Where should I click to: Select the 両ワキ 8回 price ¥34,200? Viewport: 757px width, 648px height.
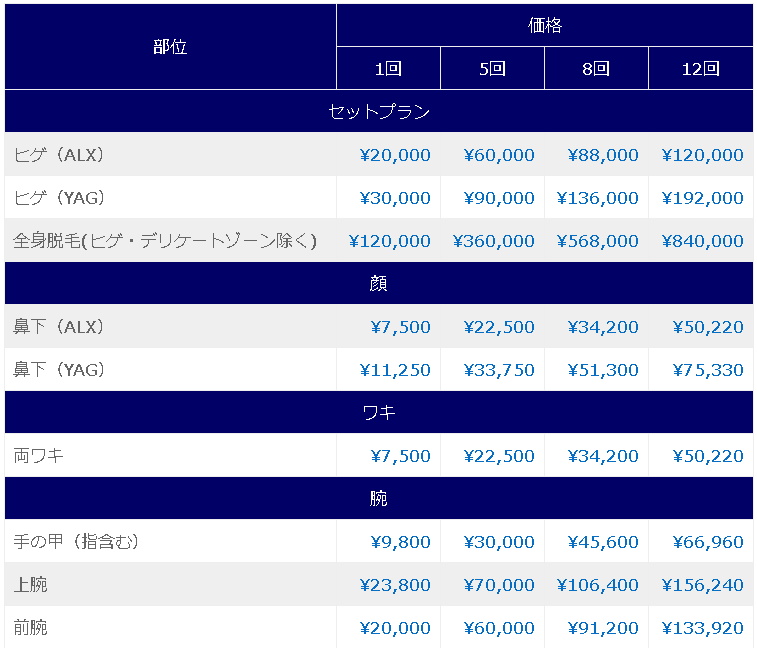[603, 456]
